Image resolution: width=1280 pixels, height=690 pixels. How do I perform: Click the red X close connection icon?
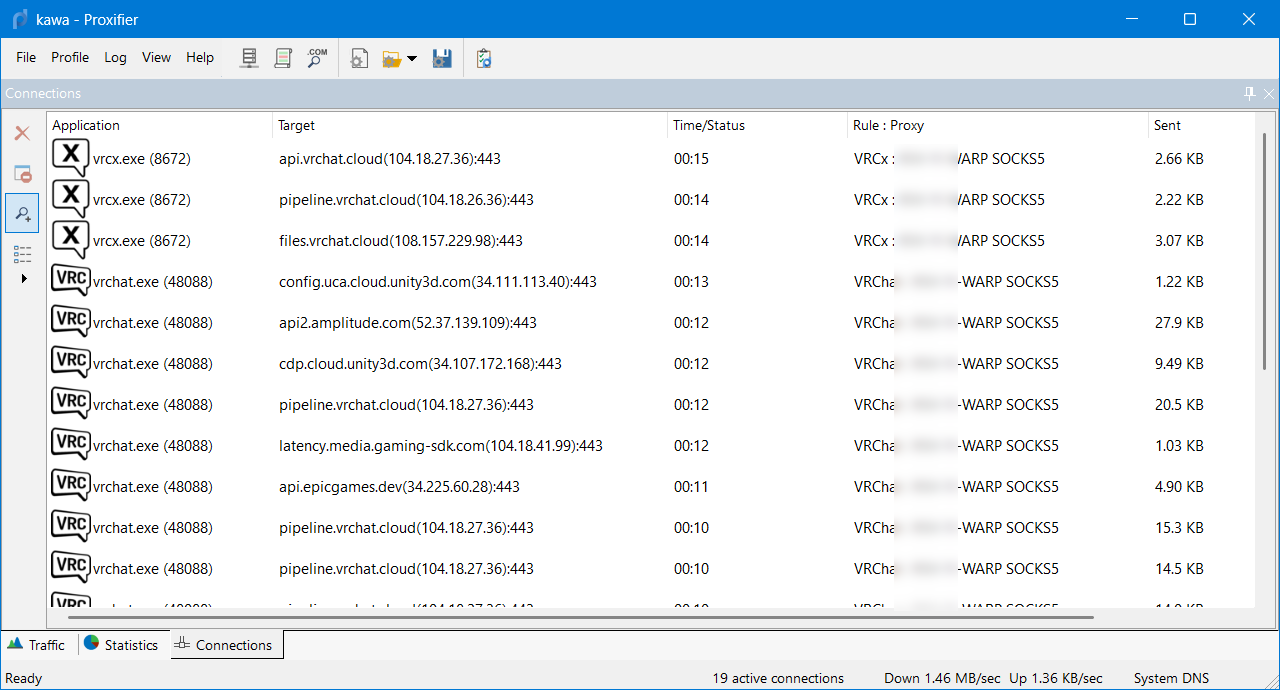tap(22, 133)
